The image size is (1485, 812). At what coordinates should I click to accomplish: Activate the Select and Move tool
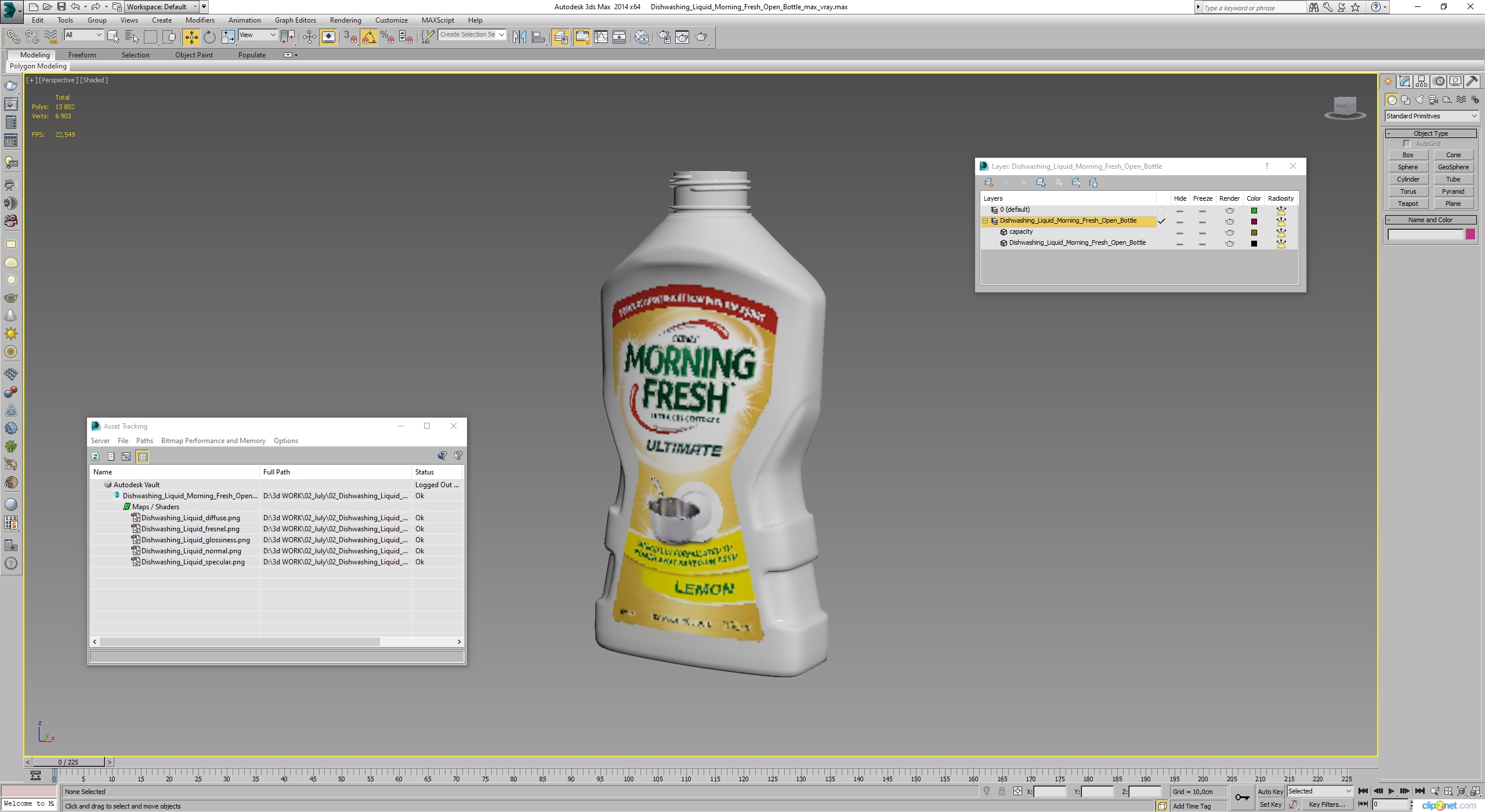[x=191, y=37]
